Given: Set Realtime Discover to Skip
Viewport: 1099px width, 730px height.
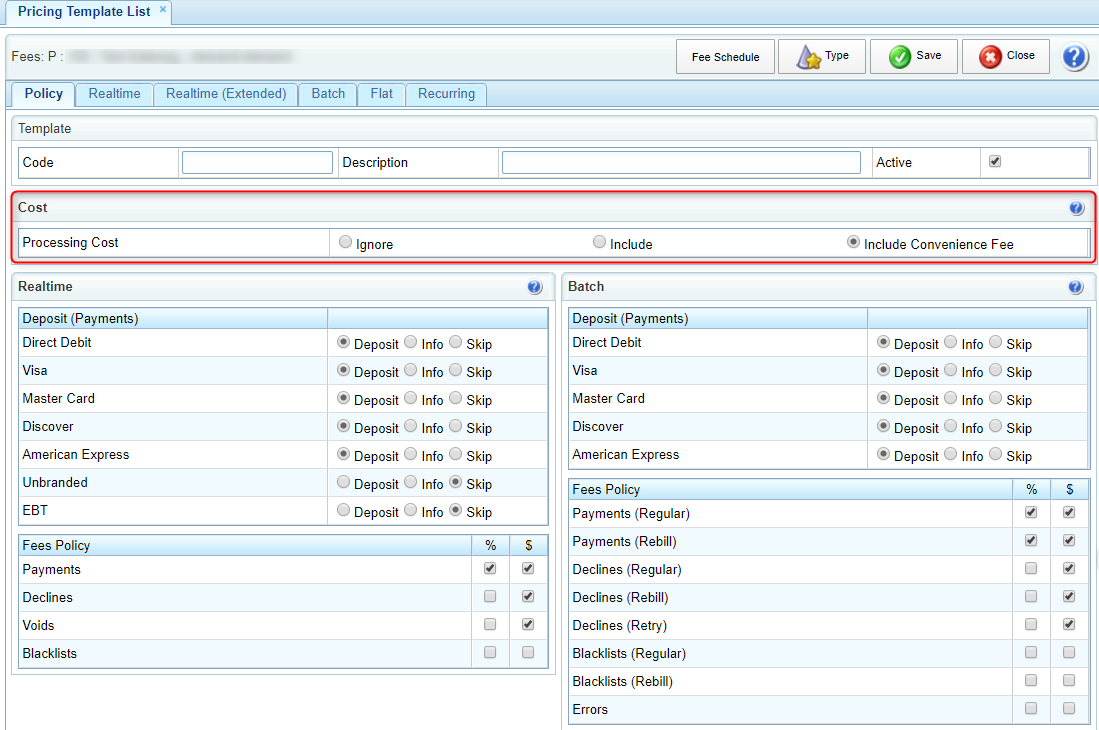Looking at the screenshot, I should pos(456,426).
